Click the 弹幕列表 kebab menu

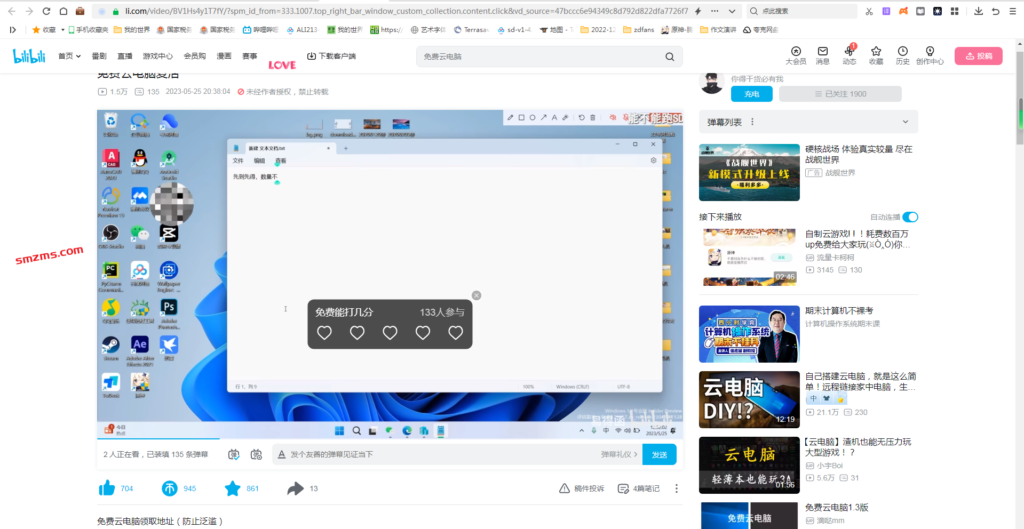click(752, 121)
